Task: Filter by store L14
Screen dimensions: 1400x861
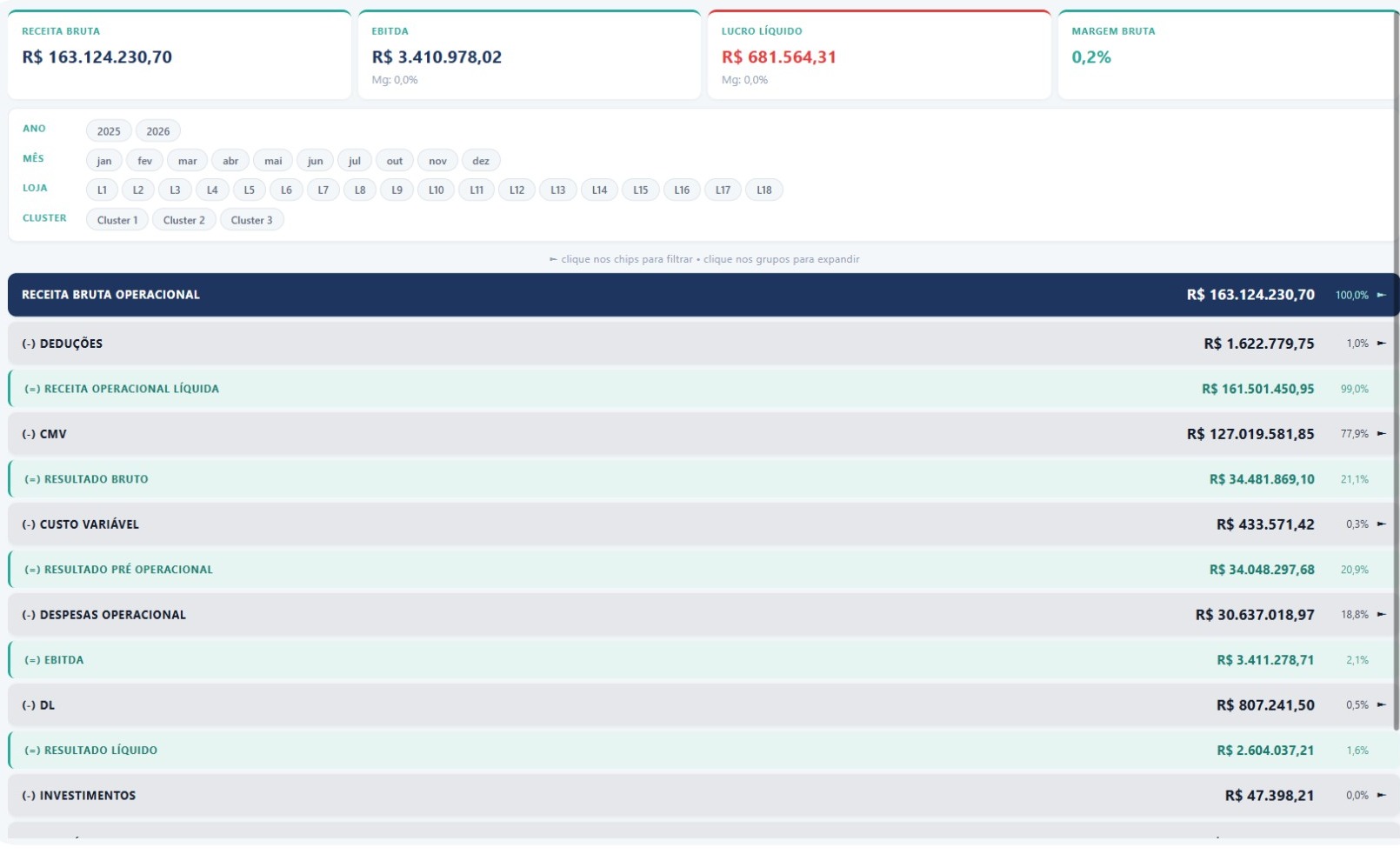Action: tap(599, 190)
